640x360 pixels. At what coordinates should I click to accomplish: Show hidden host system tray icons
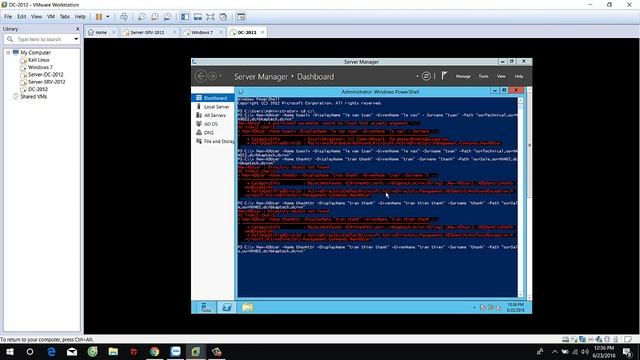pos(554,352)
